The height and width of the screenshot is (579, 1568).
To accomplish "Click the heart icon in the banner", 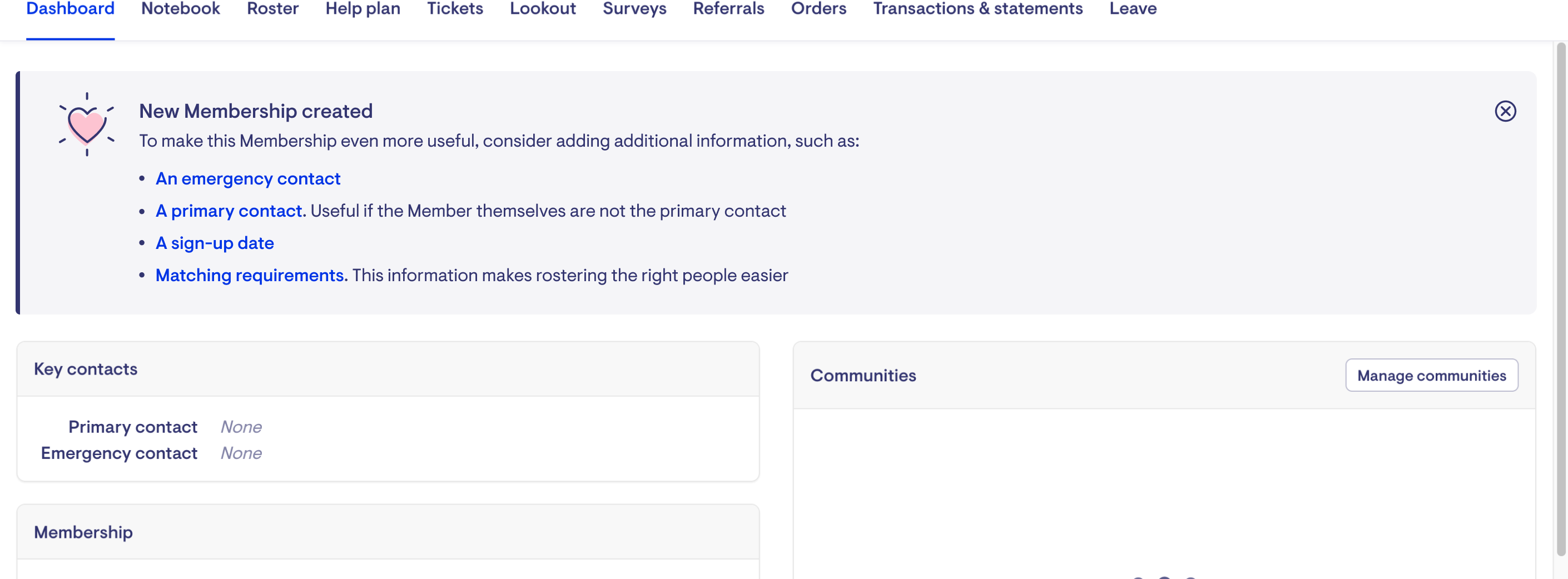I will [x=86, y=124].
